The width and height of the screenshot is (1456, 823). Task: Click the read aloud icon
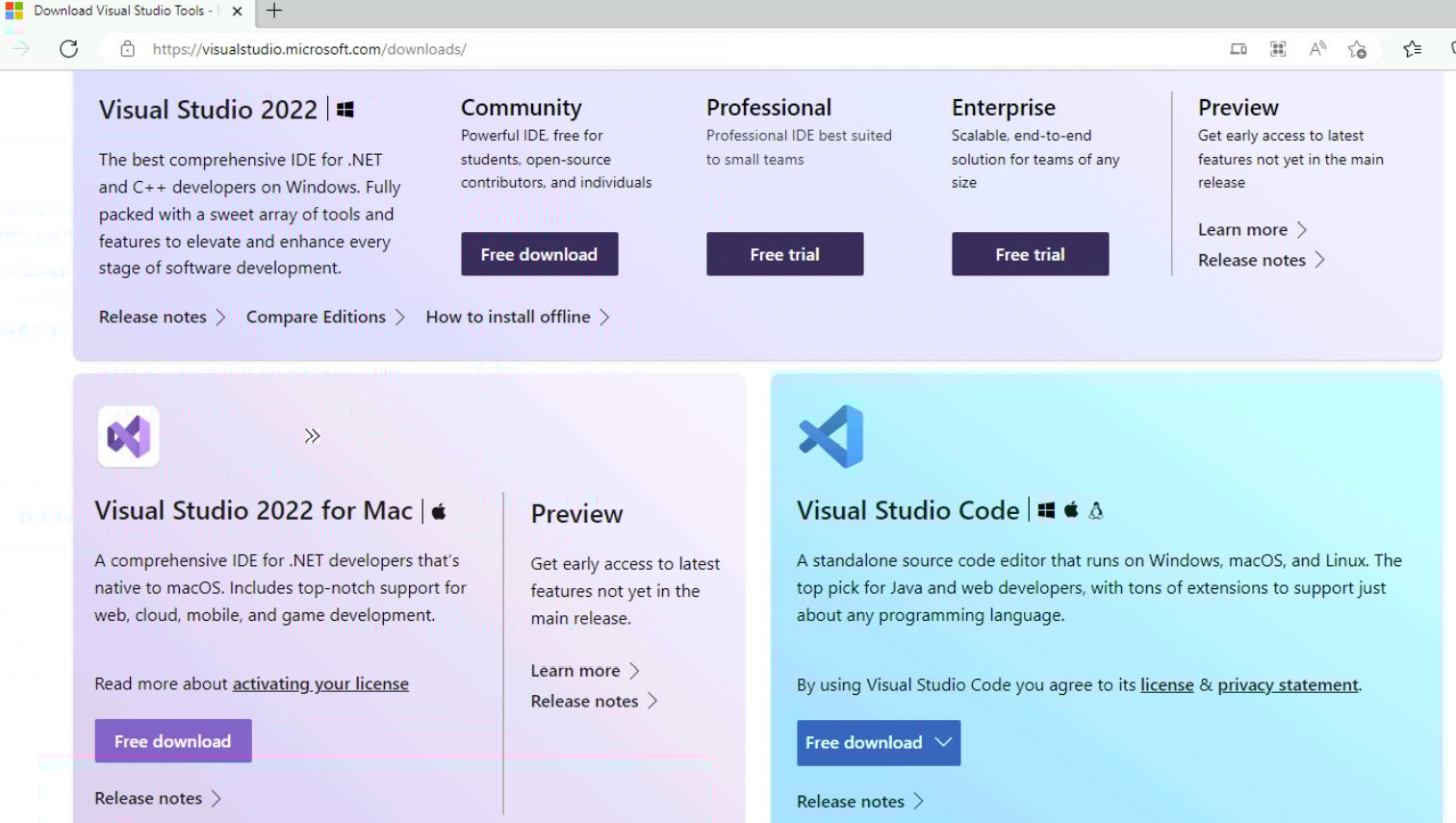click(x=1317, y=49)
